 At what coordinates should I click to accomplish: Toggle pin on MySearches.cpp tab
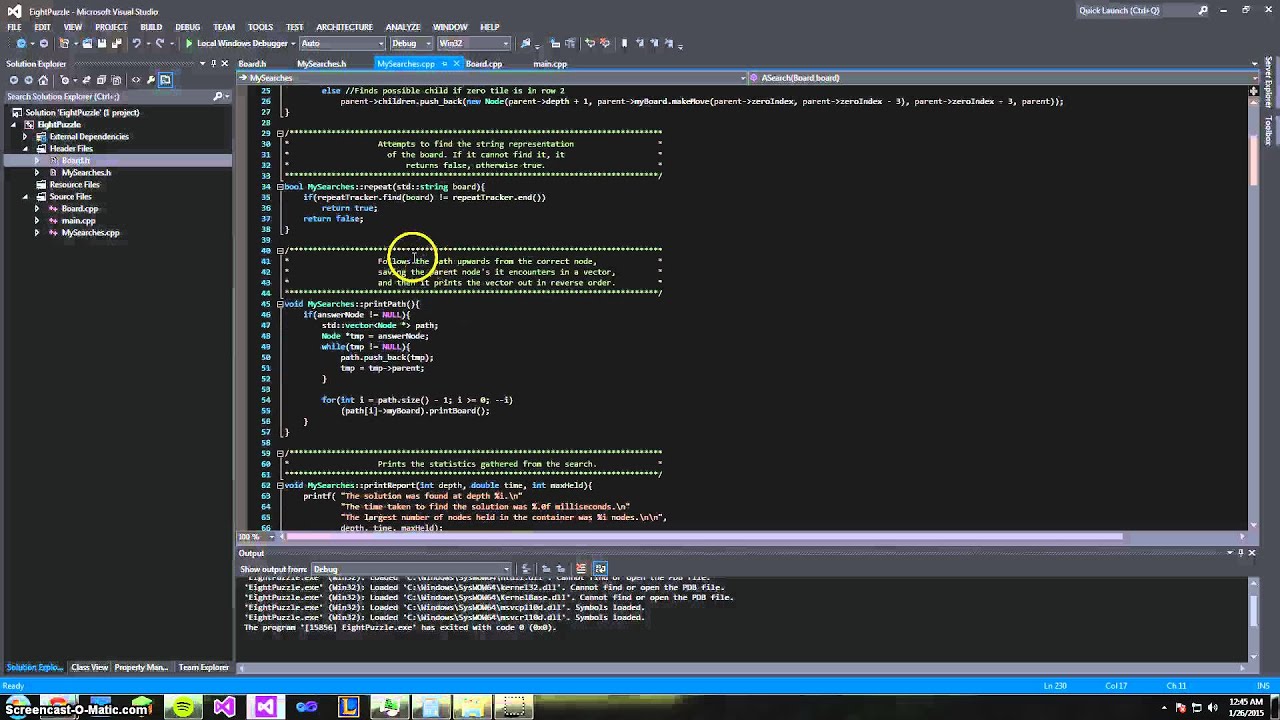(445, 64)
